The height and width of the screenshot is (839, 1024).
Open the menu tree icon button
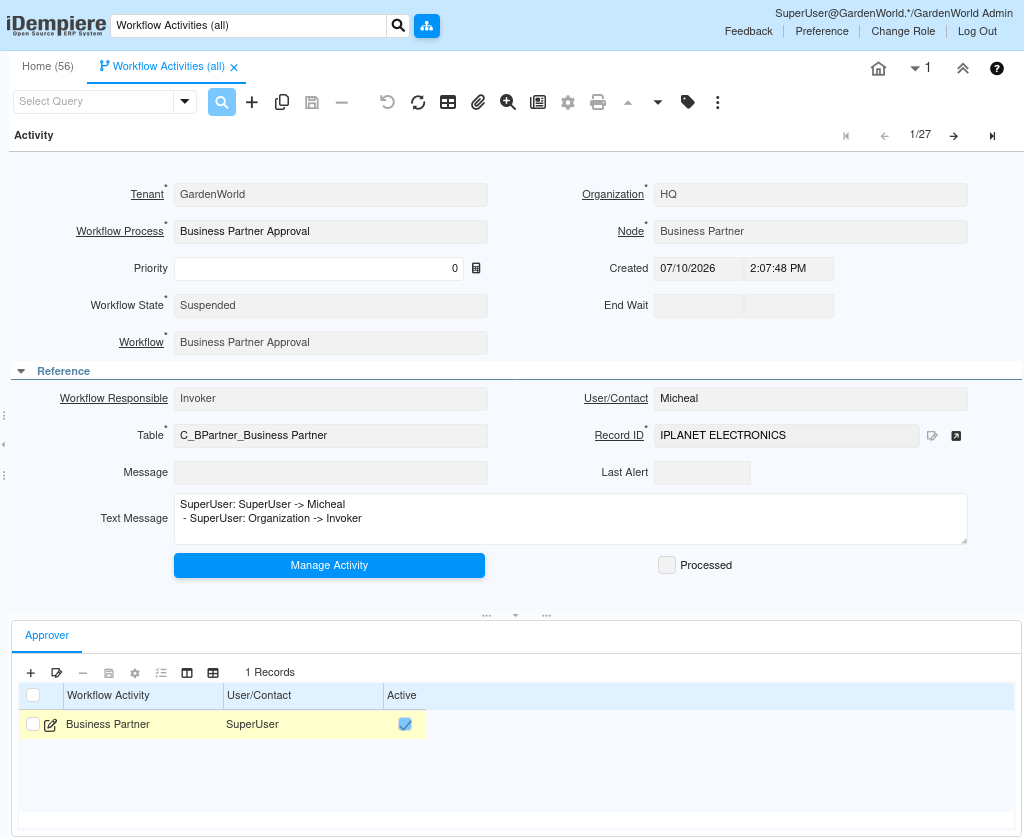pos(427,26)
